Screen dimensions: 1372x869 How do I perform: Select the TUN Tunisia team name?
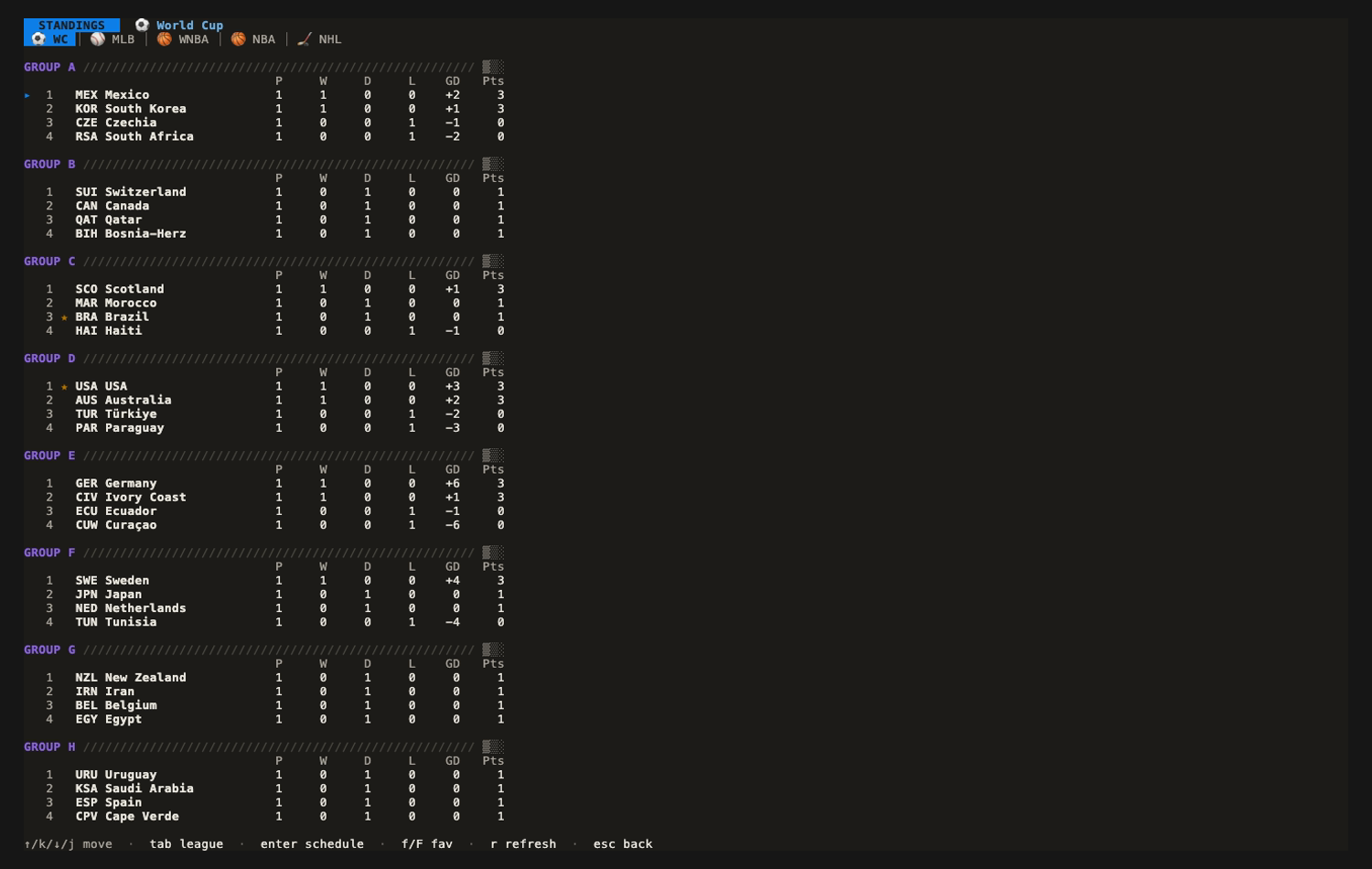click(x=116, y=622)
